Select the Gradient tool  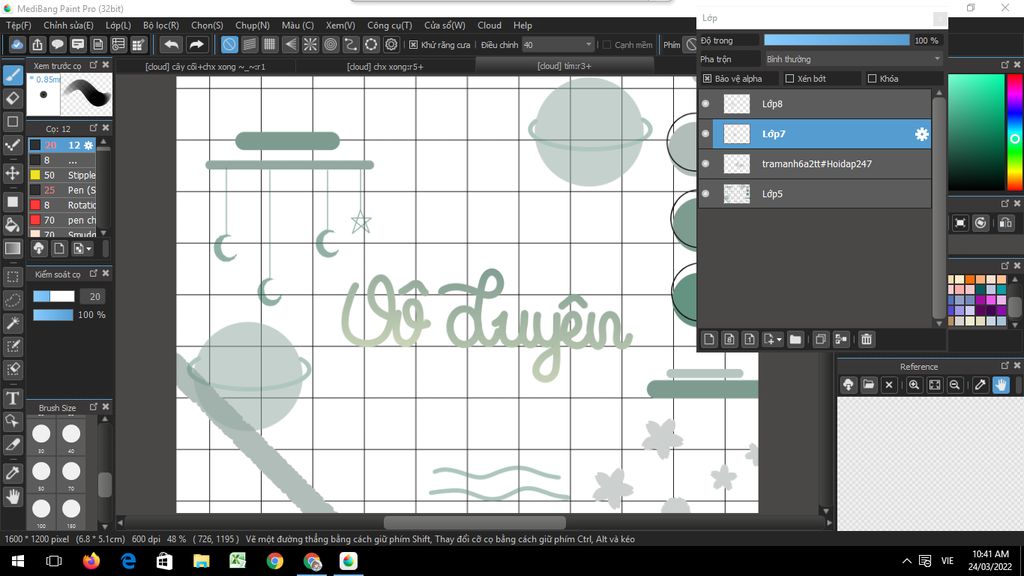coord(12,248)
